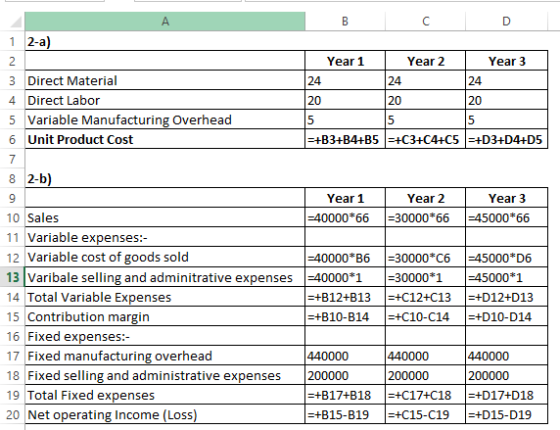Click 'Variable Manufacturing Overhead' cell

165,120
